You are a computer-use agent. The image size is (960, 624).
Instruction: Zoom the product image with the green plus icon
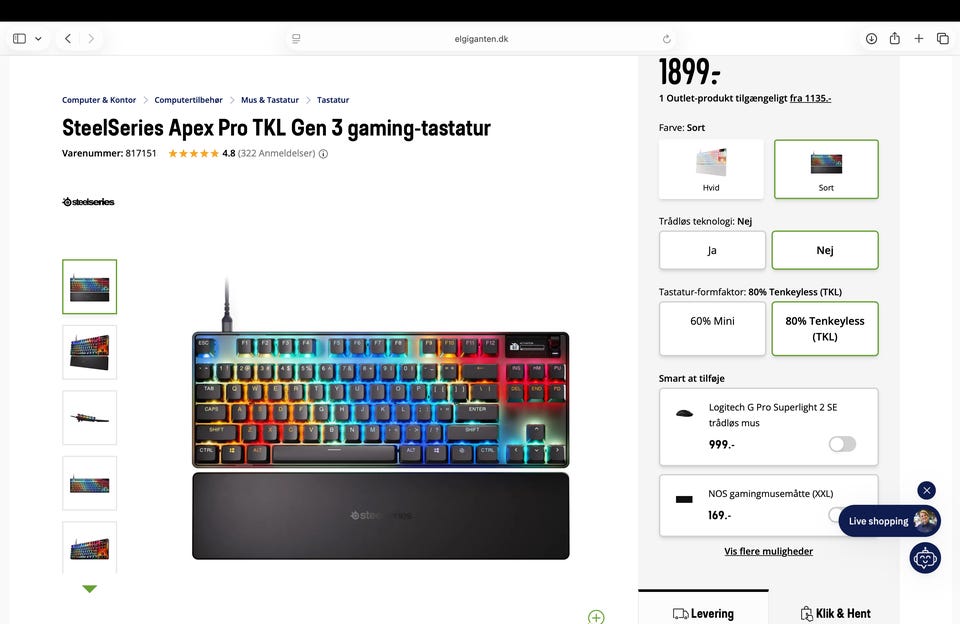(596, 617)
